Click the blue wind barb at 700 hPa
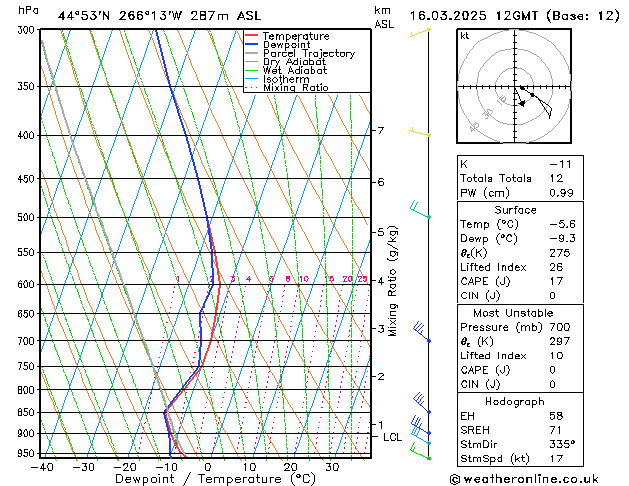 [422, 332]
